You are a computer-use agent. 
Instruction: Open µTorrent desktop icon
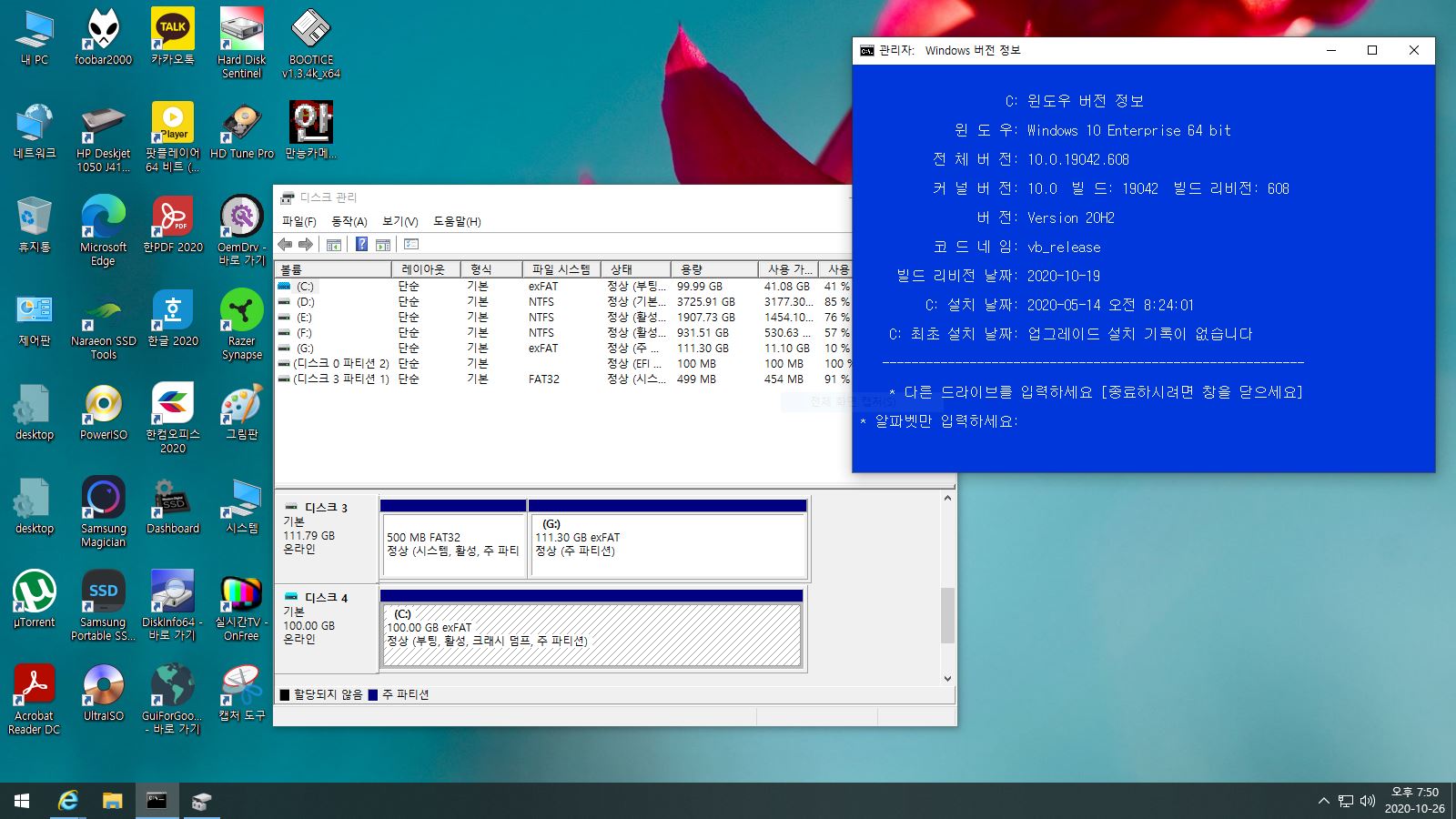tap(35, 600)
